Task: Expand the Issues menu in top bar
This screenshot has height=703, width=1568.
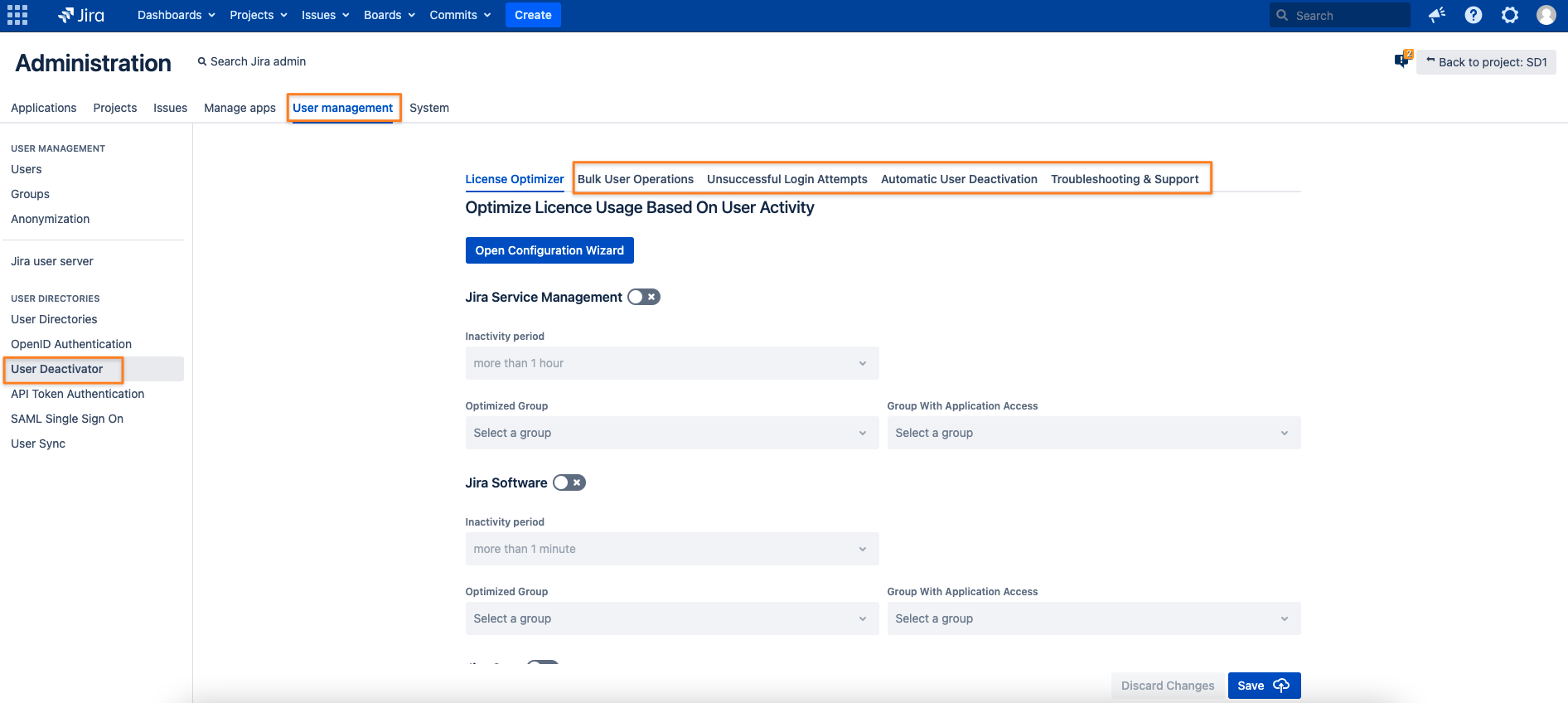Action: [326, 15]
